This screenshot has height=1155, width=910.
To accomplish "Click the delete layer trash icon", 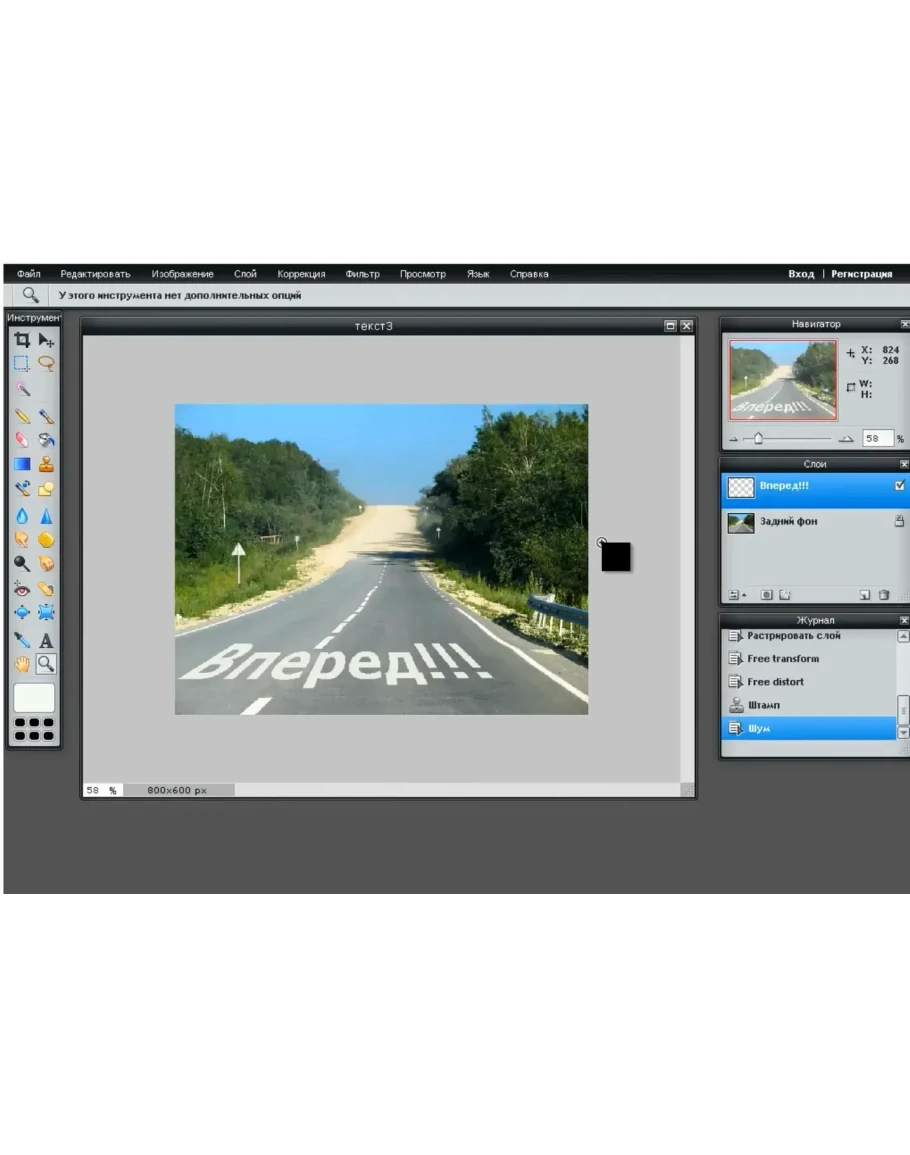I will (x=884, y=595).
